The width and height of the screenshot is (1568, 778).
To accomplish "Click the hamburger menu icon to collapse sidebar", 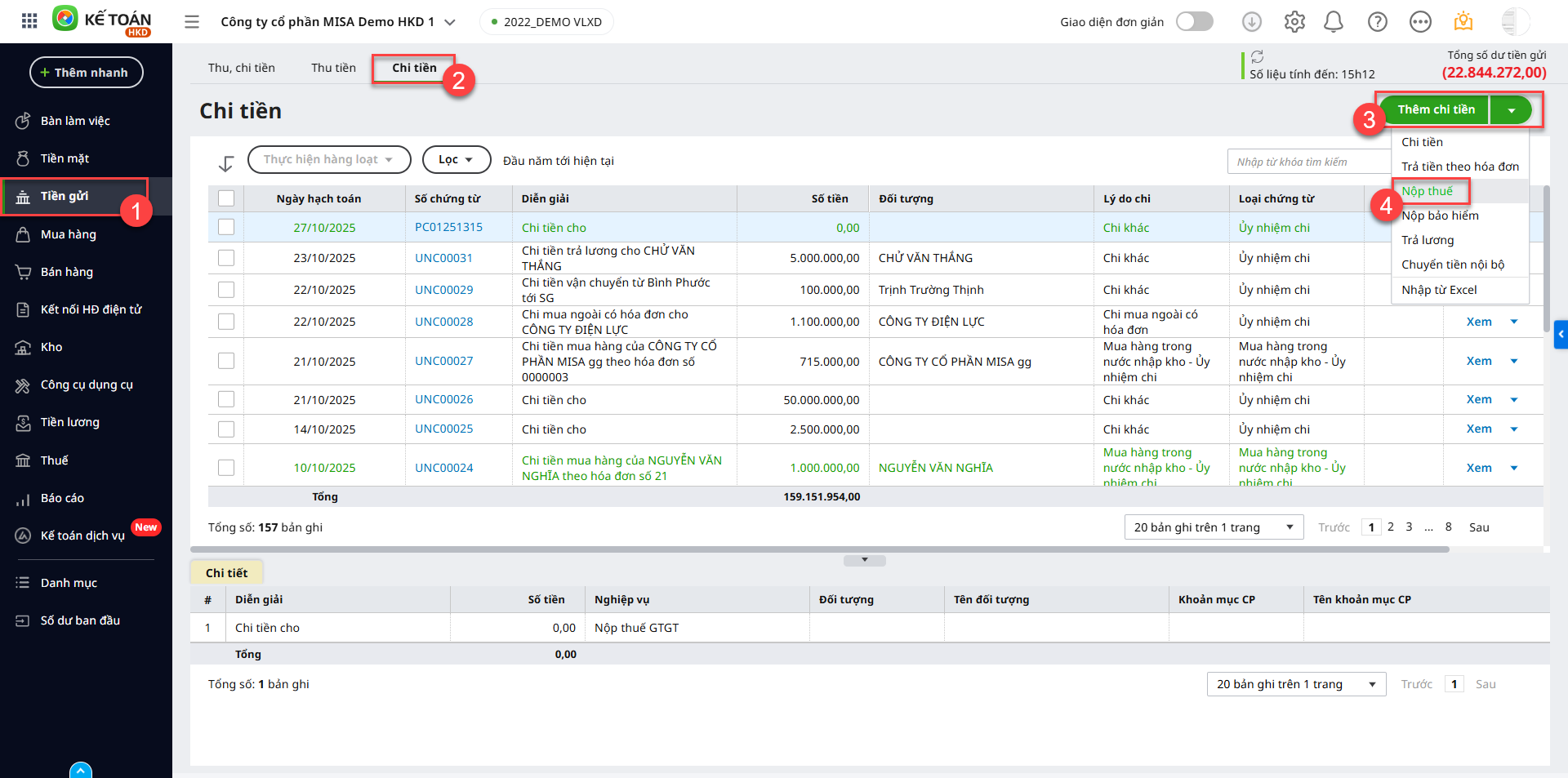I will 192,22.
